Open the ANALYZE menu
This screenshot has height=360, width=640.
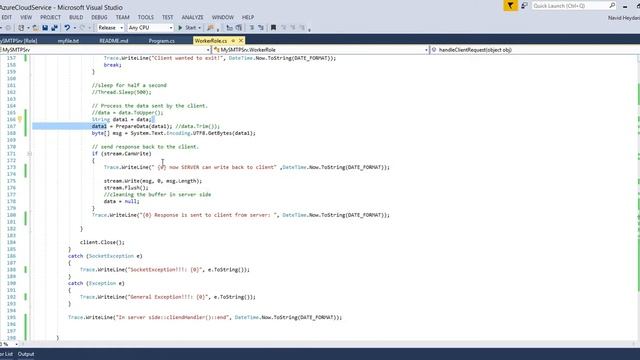tap(192, 17)
